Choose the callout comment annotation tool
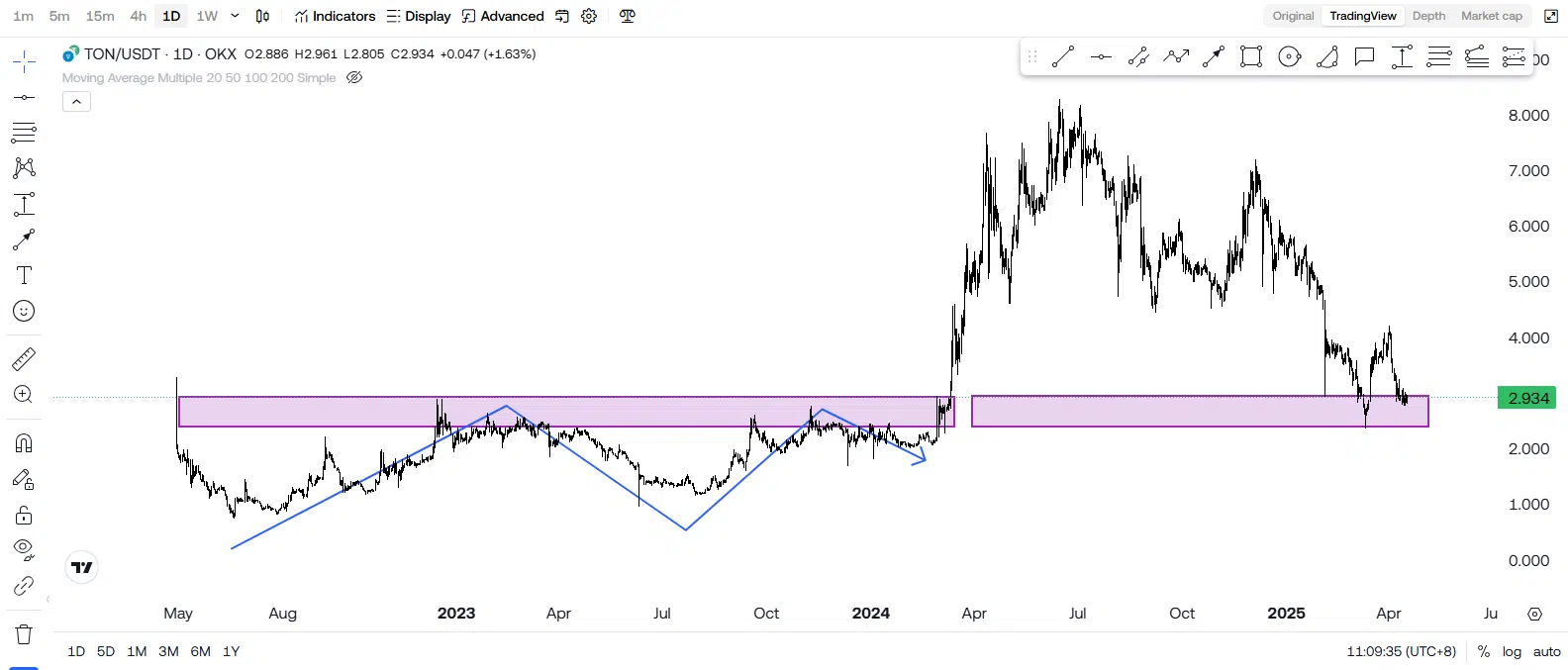The image size is (1568, 670). [1364, 57]
